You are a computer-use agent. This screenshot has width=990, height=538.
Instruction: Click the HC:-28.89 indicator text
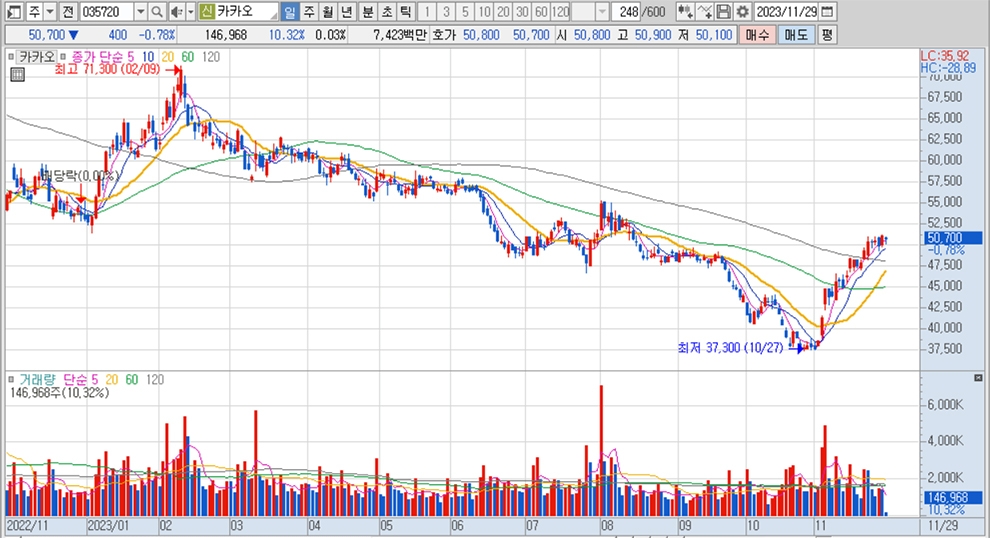[948, 68]
